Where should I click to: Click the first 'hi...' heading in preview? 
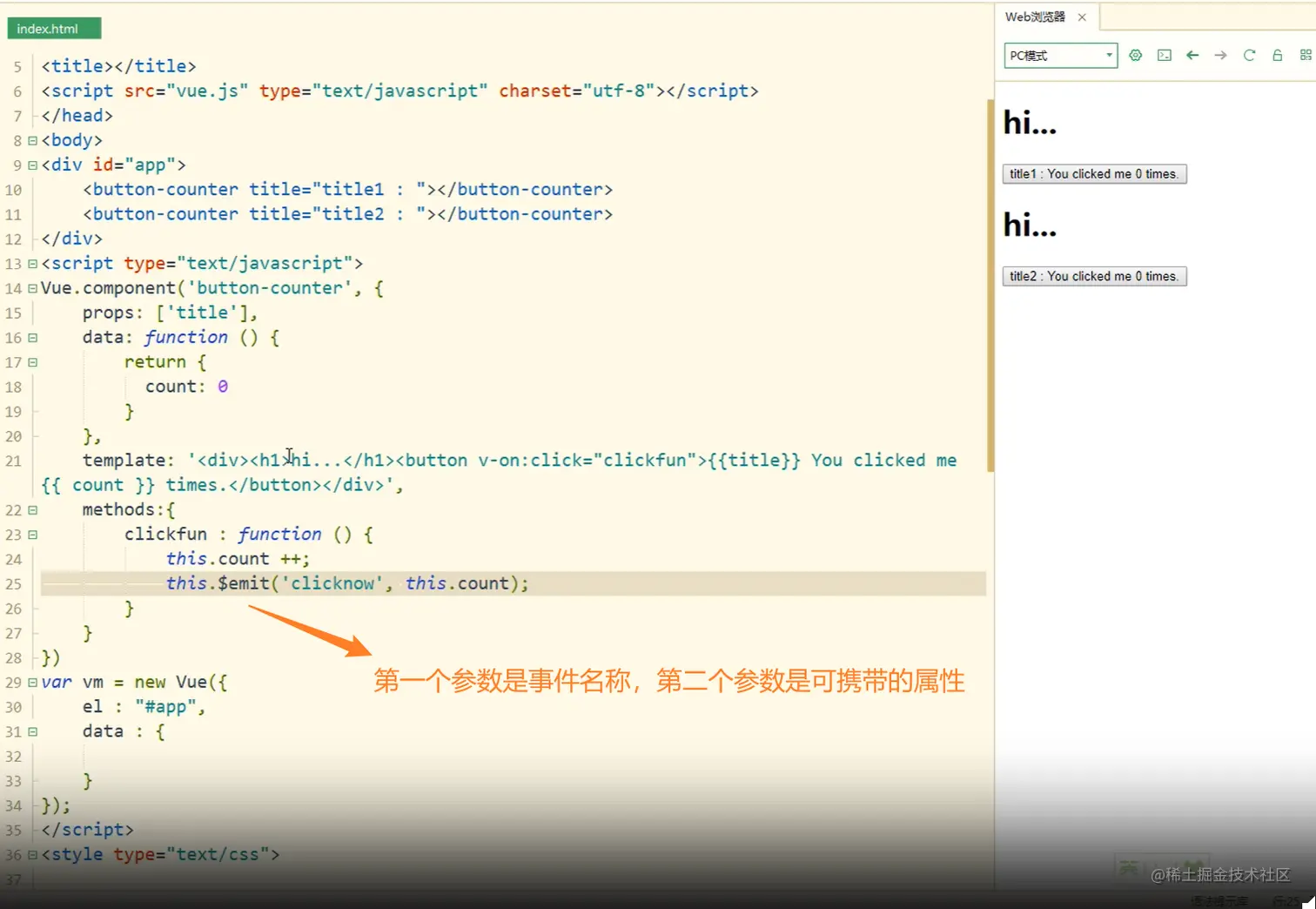[x=1030, y=123]
